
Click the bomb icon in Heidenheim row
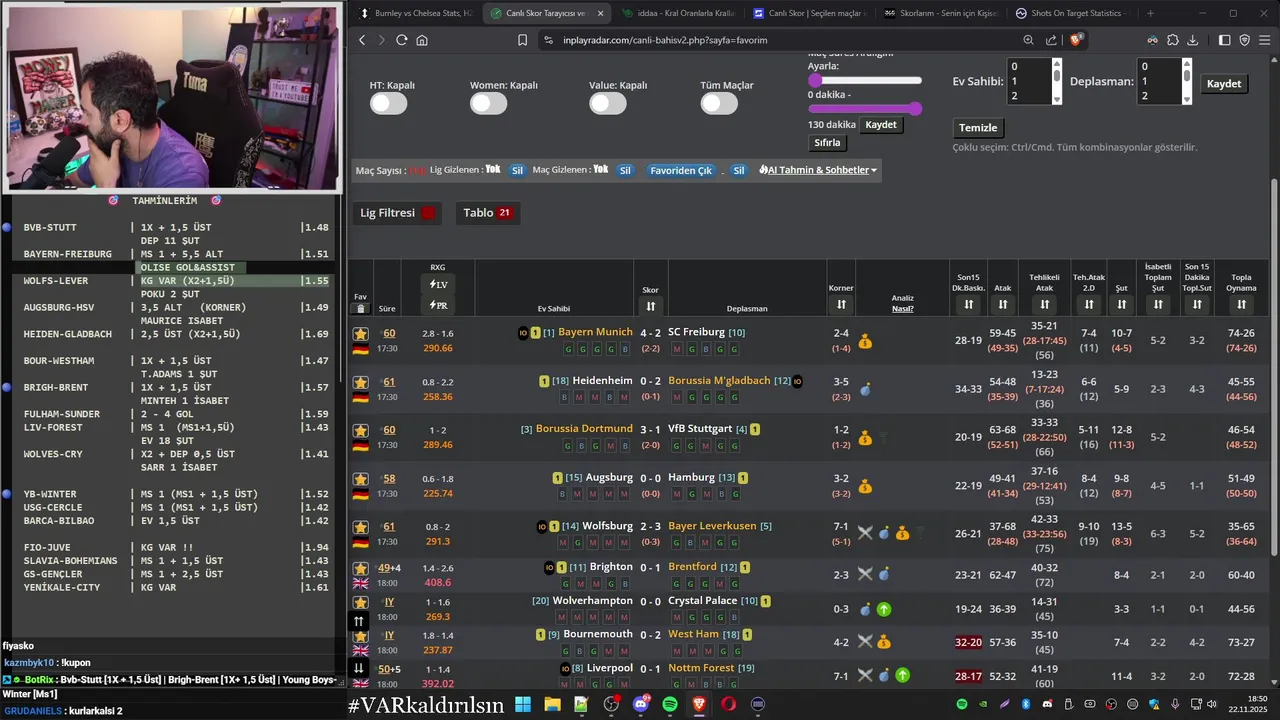pyautogui.click(x=865, y=390)
